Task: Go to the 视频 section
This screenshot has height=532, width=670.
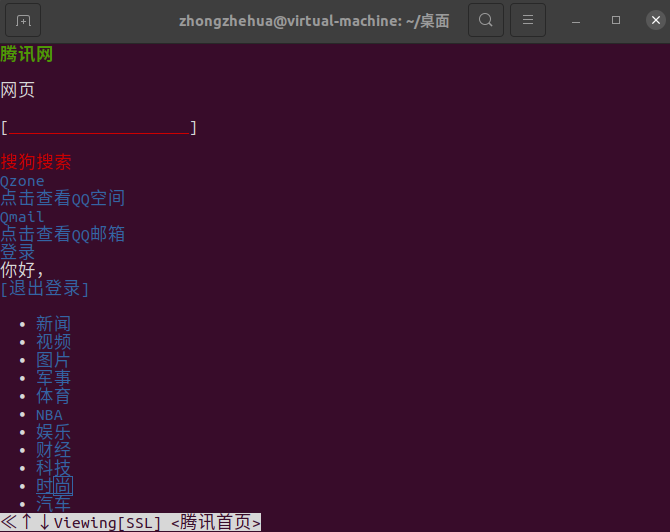Action: pyautogui.click(x=53, y=342)
